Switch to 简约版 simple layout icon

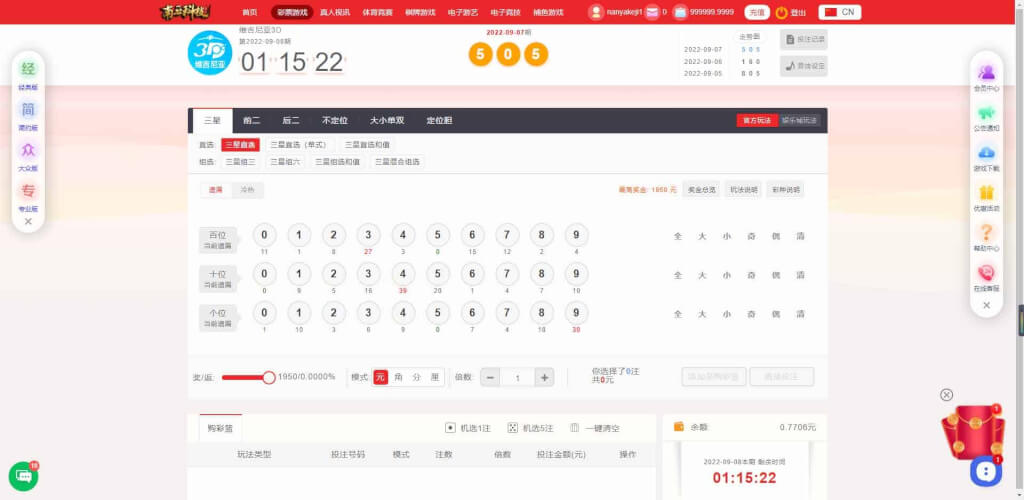coord(28,109)
